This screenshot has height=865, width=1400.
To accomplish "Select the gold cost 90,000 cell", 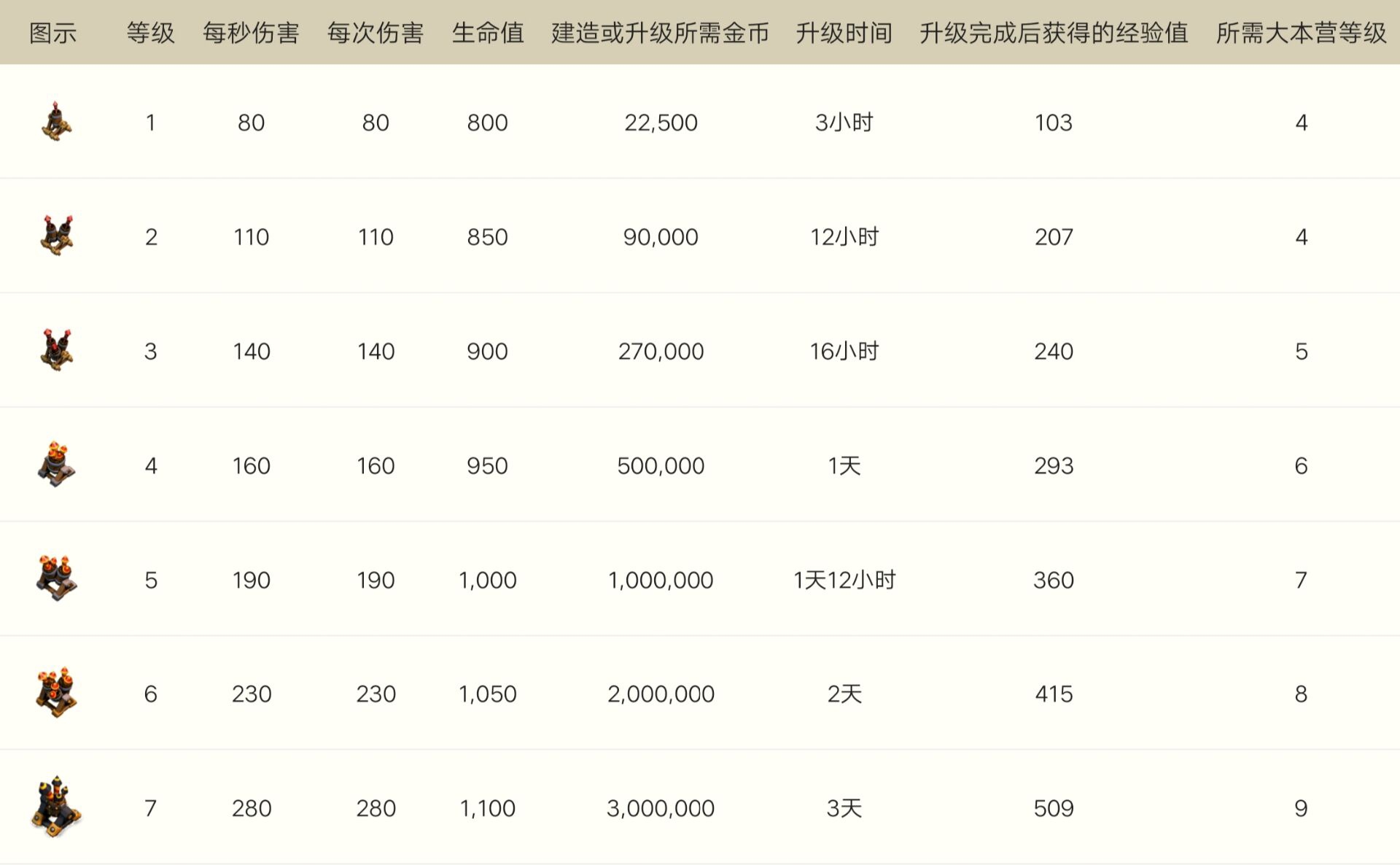I will click(x=661, y=237).
